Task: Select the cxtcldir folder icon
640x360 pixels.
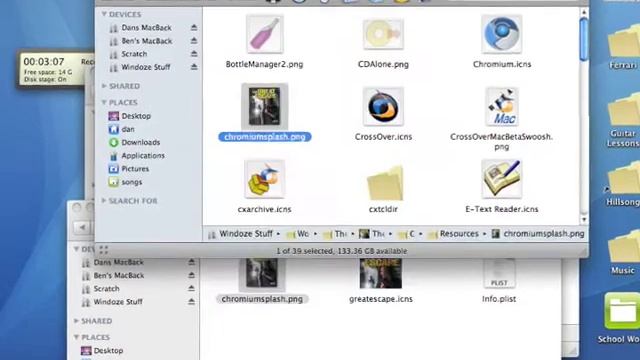Action: pos(384,182)
